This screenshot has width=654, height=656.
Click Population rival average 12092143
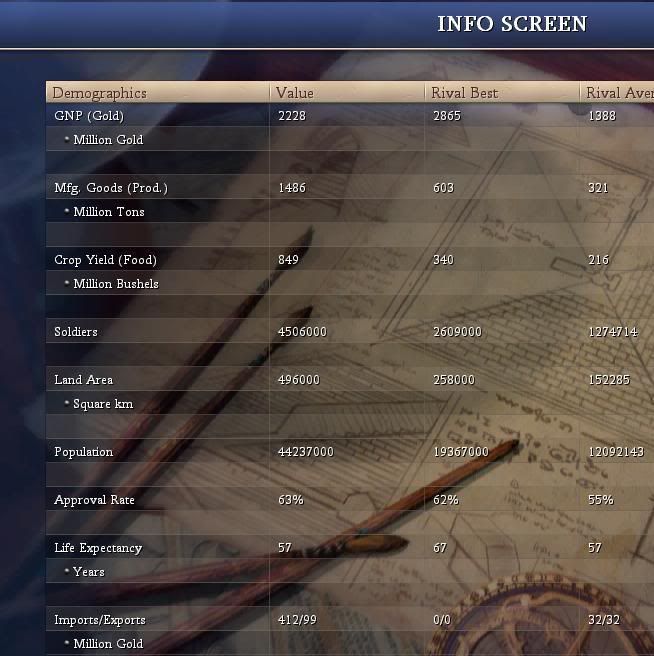coord(616,452)
